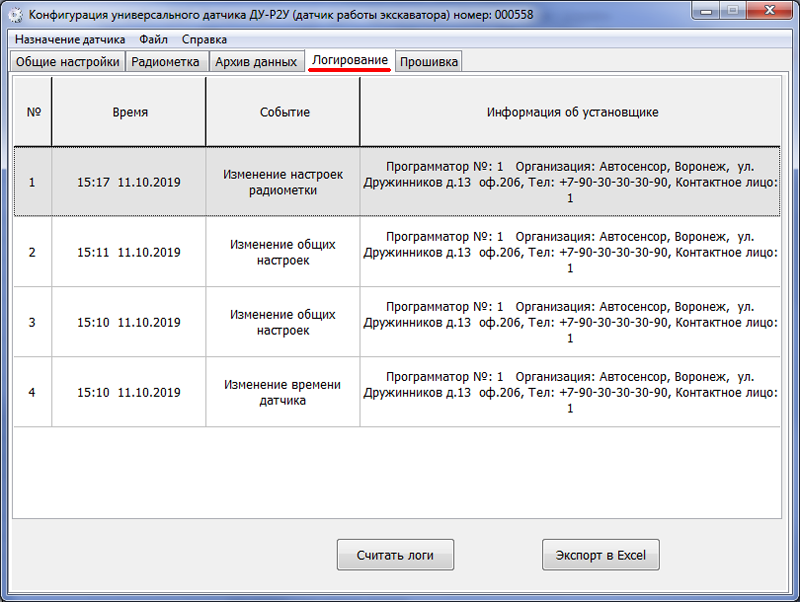Switch to the Общие настройки tab

[x=67, y=62]
